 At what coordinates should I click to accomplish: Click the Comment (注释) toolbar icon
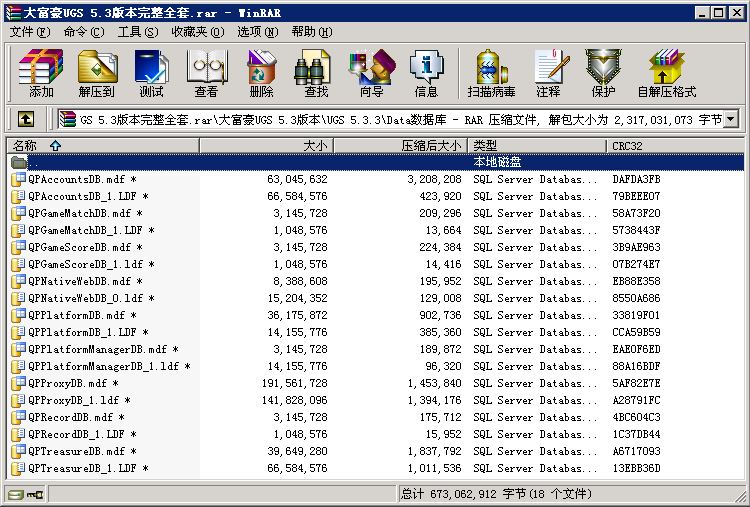548,73
